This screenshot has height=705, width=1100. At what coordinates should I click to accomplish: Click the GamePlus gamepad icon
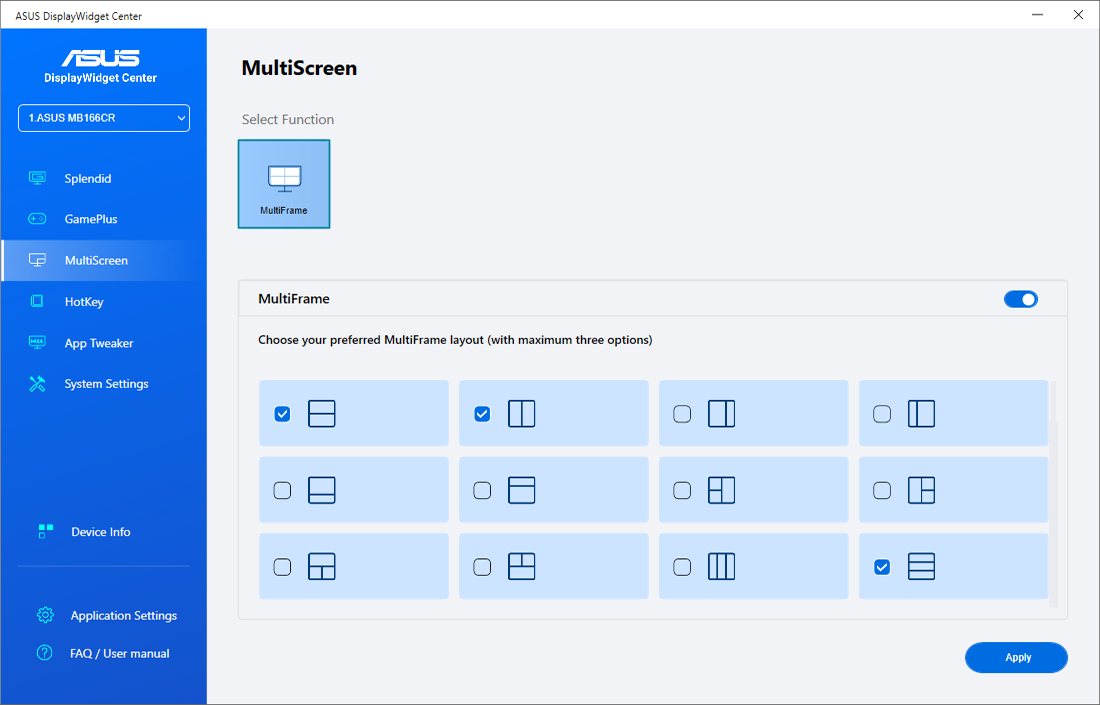pos(37,219)
